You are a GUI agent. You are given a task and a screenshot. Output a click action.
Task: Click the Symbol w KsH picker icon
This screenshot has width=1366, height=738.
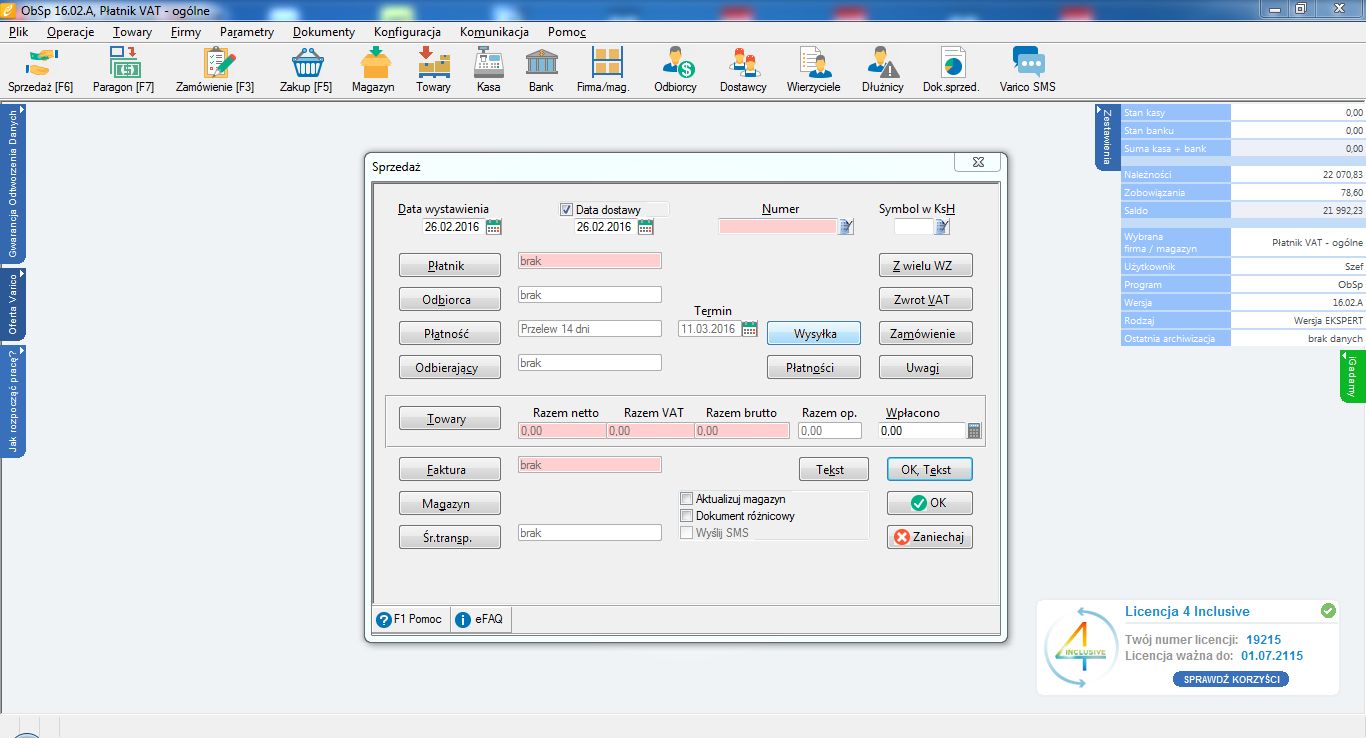942,227
